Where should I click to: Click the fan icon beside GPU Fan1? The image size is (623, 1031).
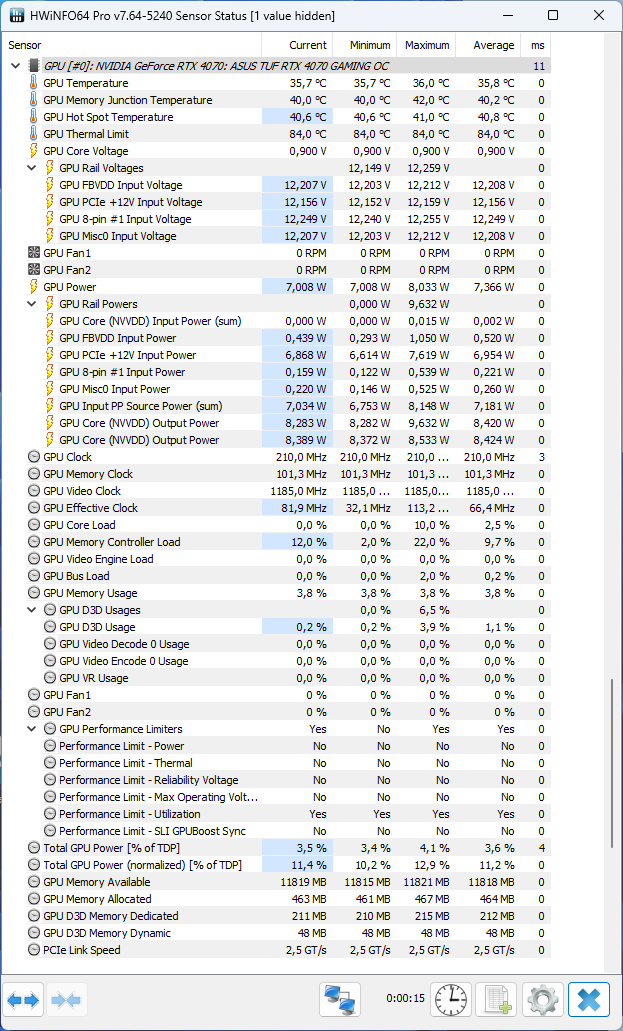tap(34, 253)
